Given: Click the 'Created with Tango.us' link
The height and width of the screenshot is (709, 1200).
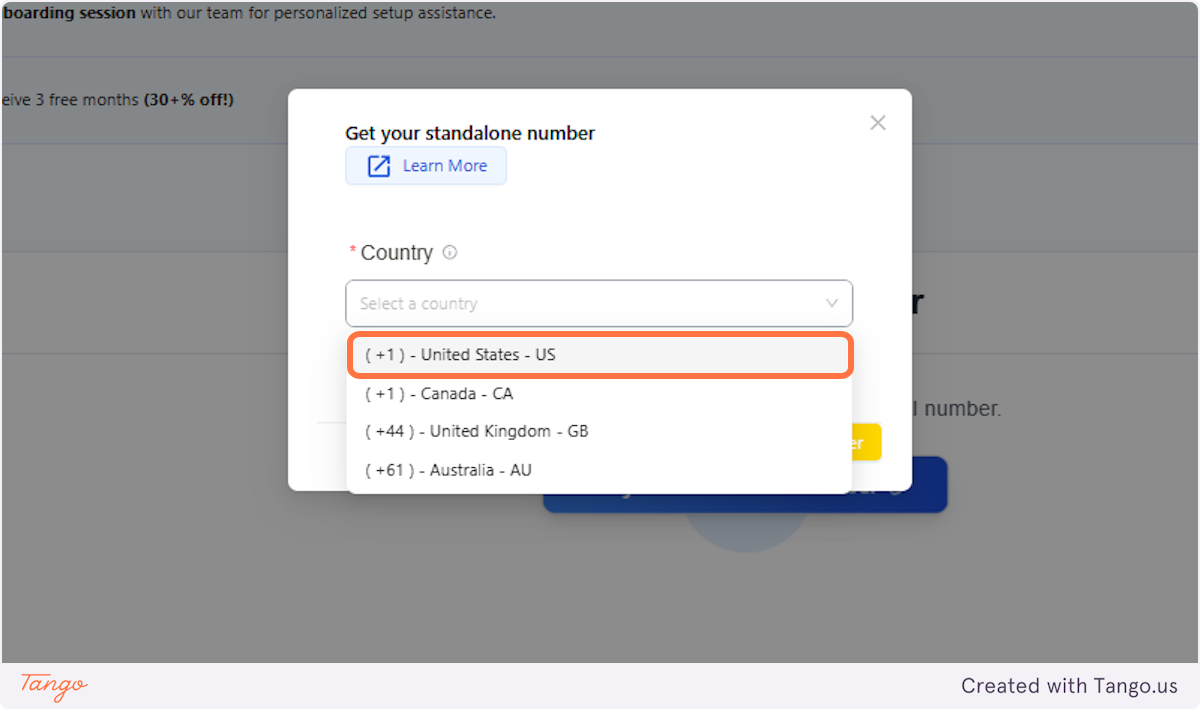Looking at the screenshot, I should click(x=1069, y=686).
